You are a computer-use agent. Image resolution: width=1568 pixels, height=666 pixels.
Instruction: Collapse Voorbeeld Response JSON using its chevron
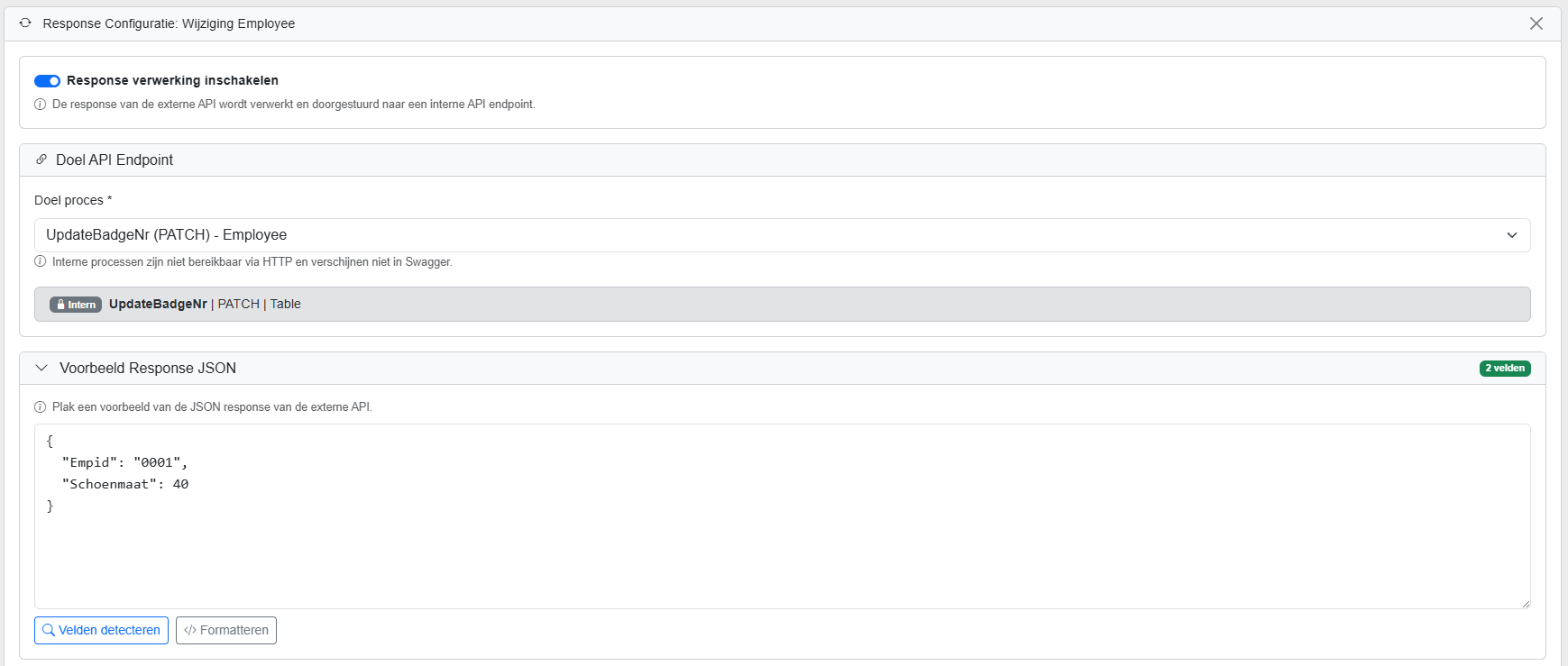click(x=41, y=368)
